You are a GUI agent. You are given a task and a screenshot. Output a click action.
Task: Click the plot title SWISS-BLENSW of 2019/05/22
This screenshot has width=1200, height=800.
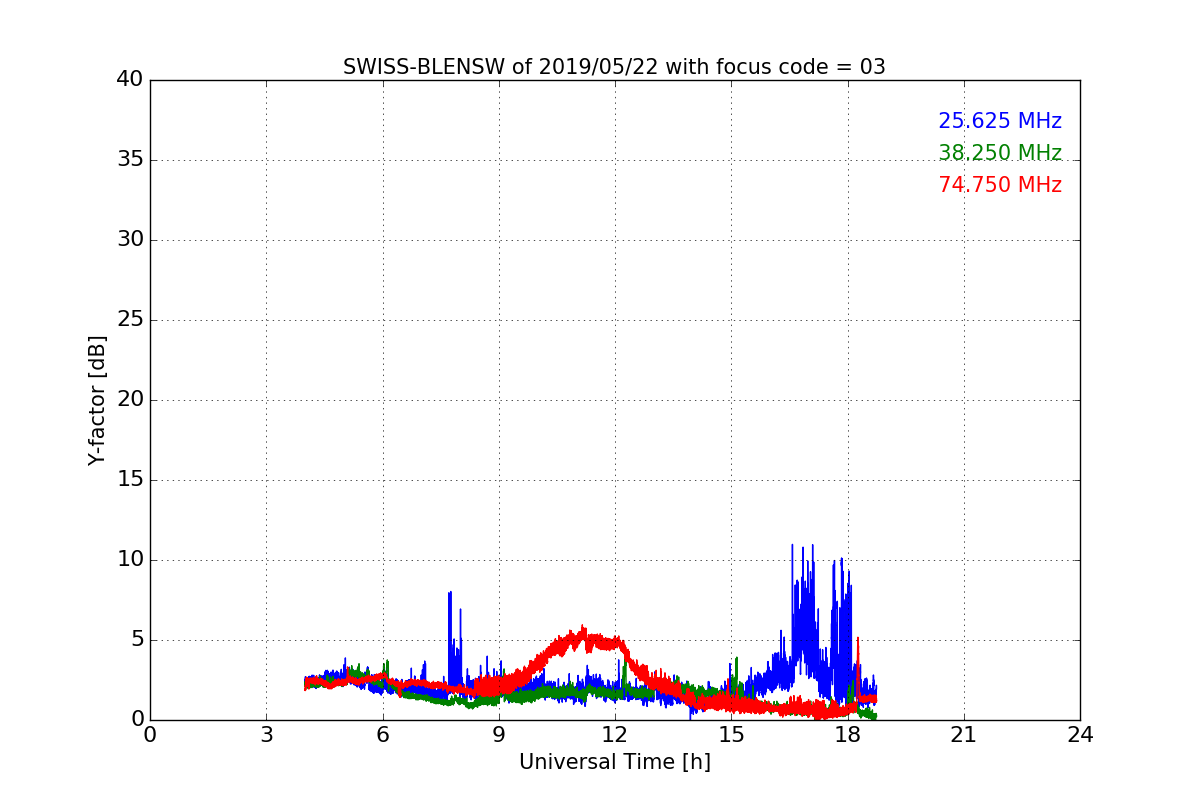coord(614,67)
